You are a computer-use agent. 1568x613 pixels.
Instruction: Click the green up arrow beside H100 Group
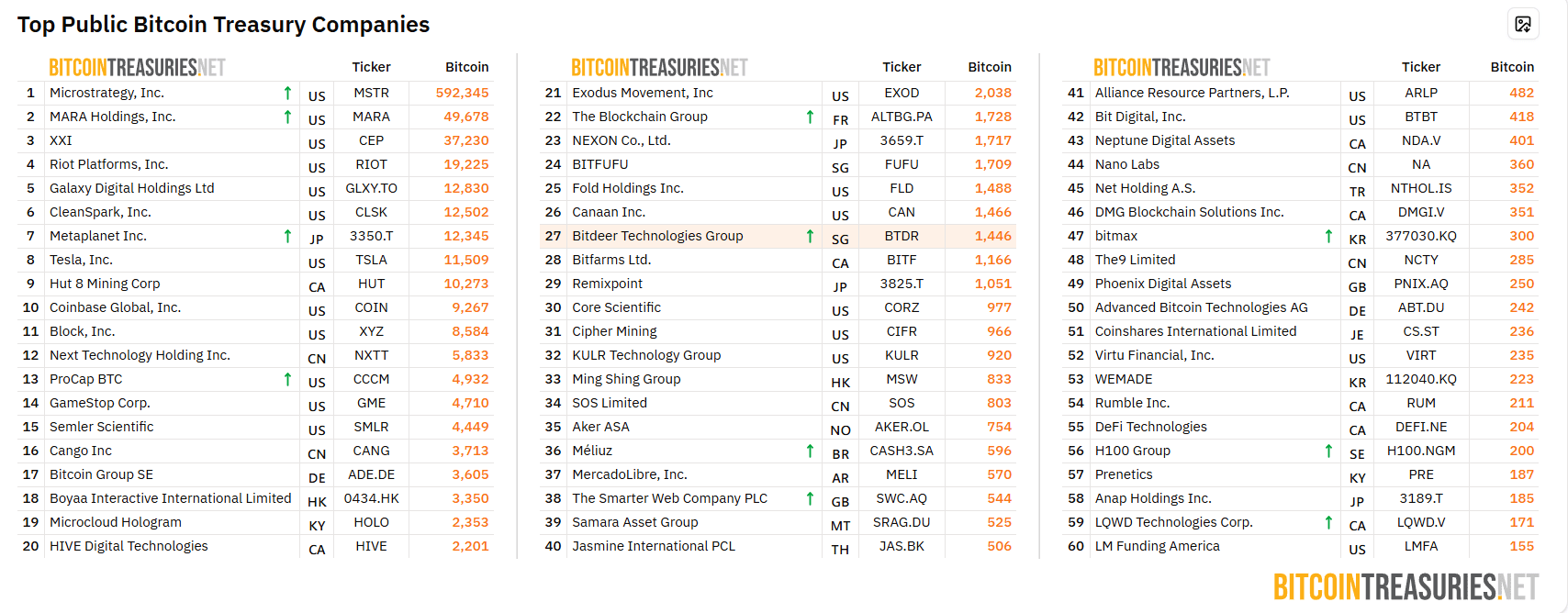coord(1328,451)
